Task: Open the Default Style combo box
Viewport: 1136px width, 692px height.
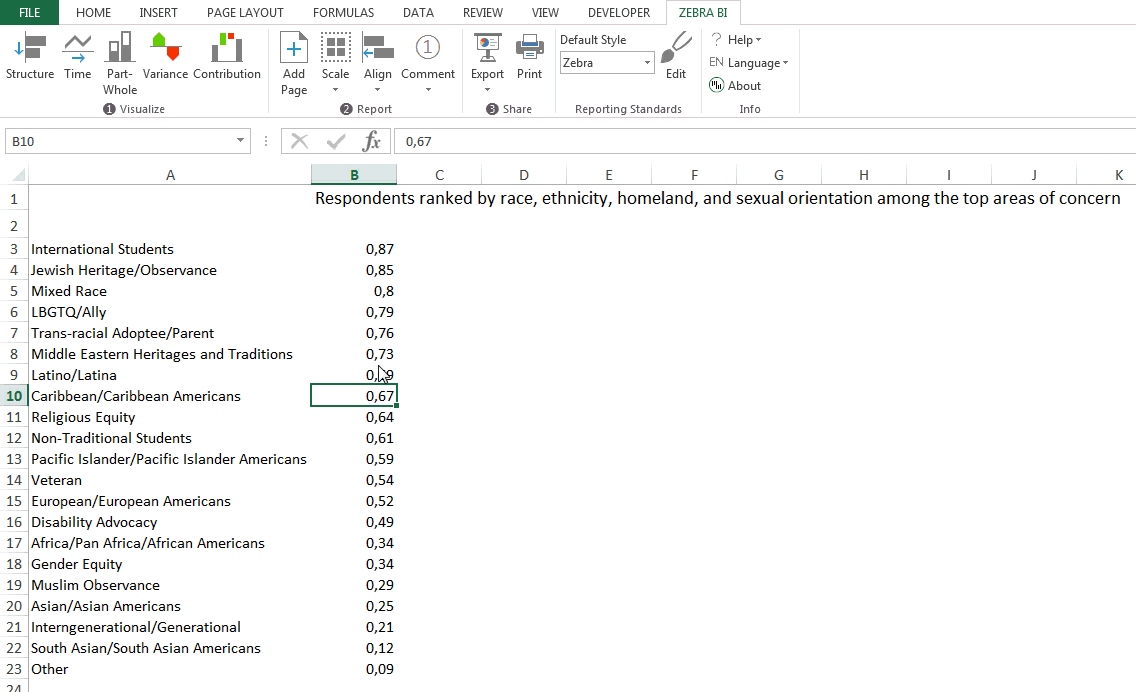Action: 607,63
